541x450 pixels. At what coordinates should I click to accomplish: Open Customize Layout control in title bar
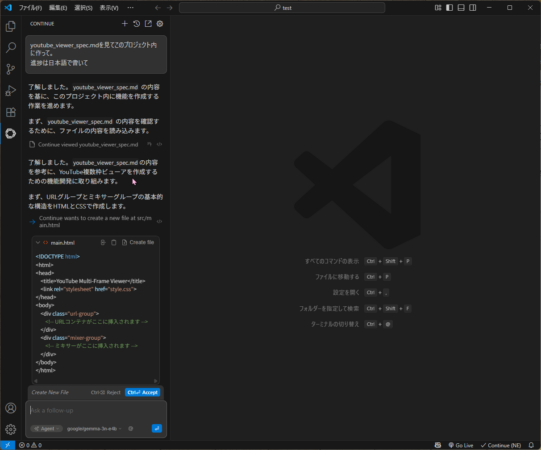[438, 8]
